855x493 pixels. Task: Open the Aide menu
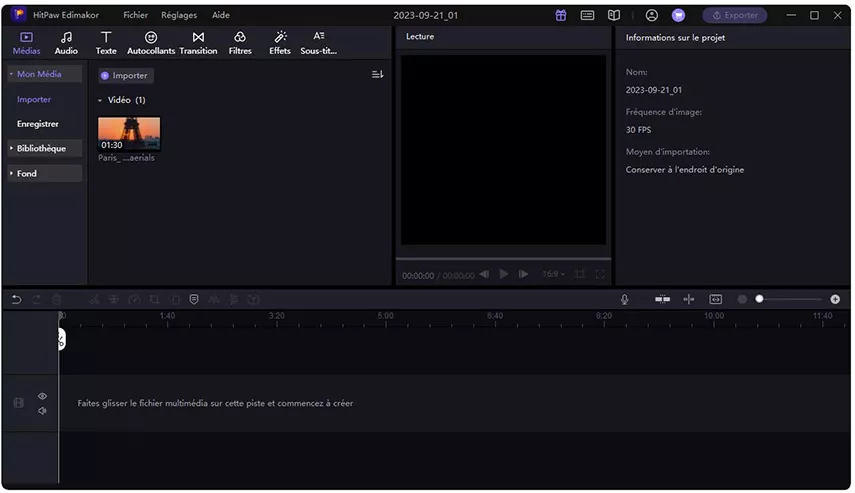[x=220, y=15]
